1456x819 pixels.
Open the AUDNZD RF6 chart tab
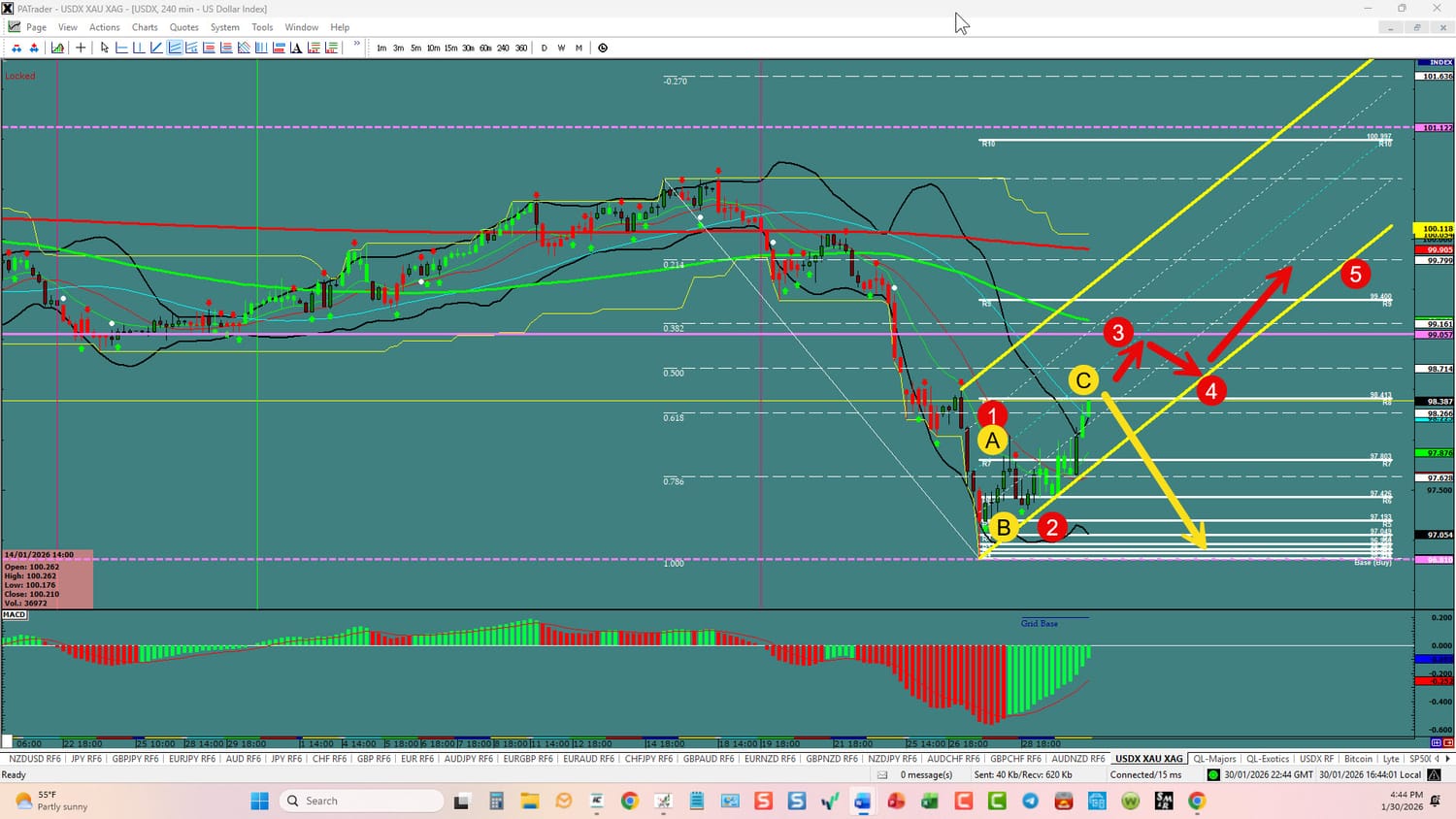tap(1078, 759)
